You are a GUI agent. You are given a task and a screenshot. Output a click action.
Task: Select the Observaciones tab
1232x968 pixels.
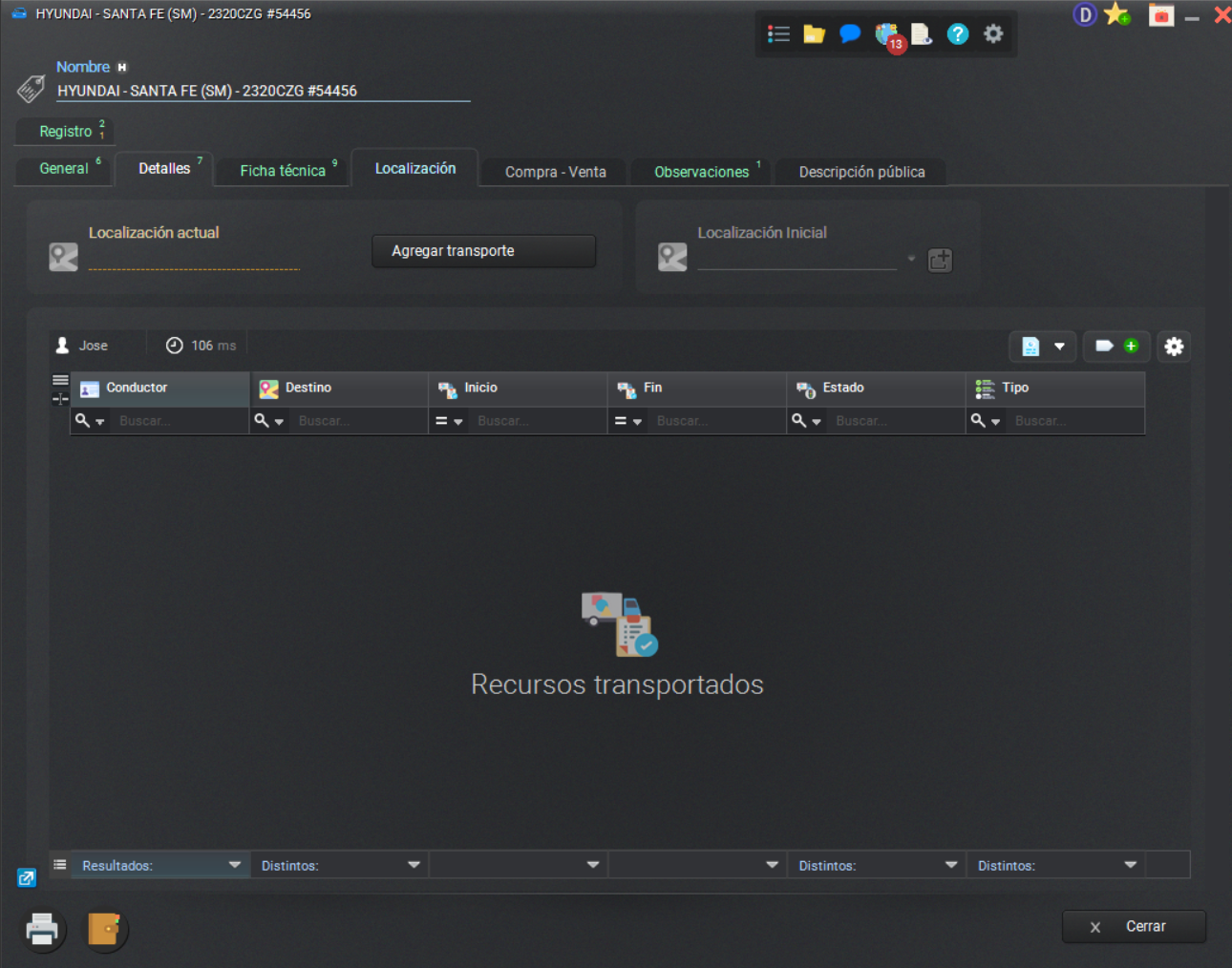pos(700,172)
